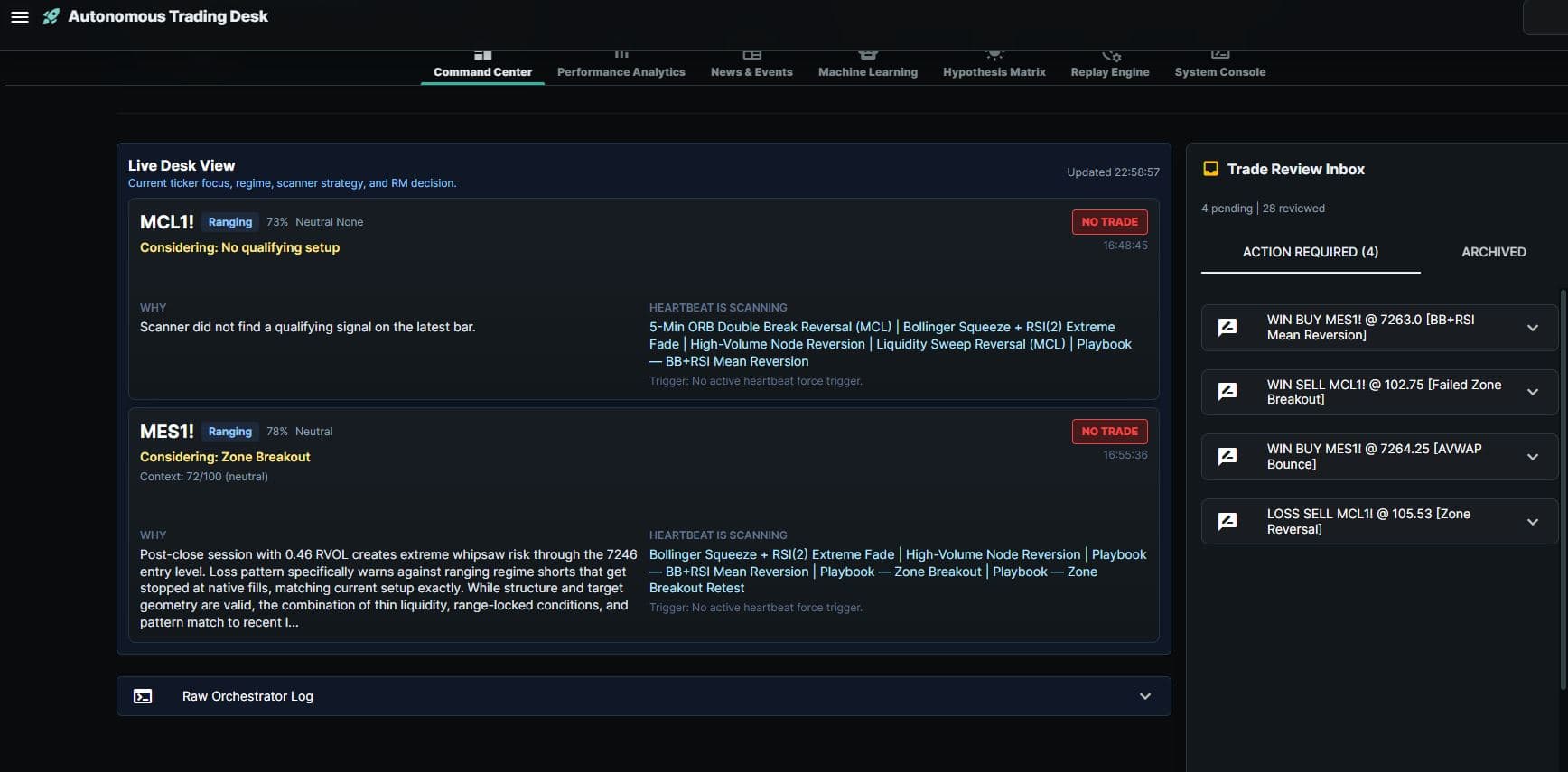This screenshot has width=1568, height=772.
Task: Click the Trade Review Inbox scrollbar
Action: click(1563, 489)
